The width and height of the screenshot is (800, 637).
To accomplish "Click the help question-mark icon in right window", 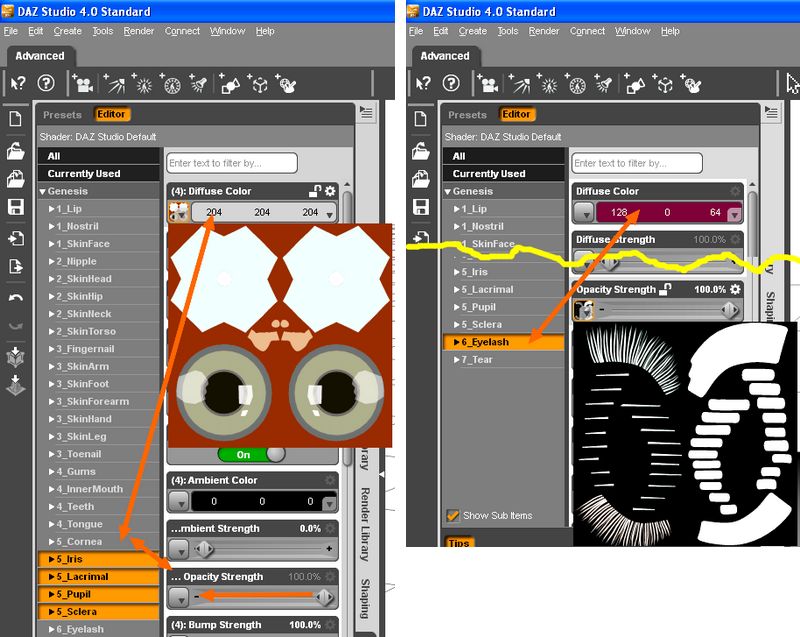I will tap(451, 83).
